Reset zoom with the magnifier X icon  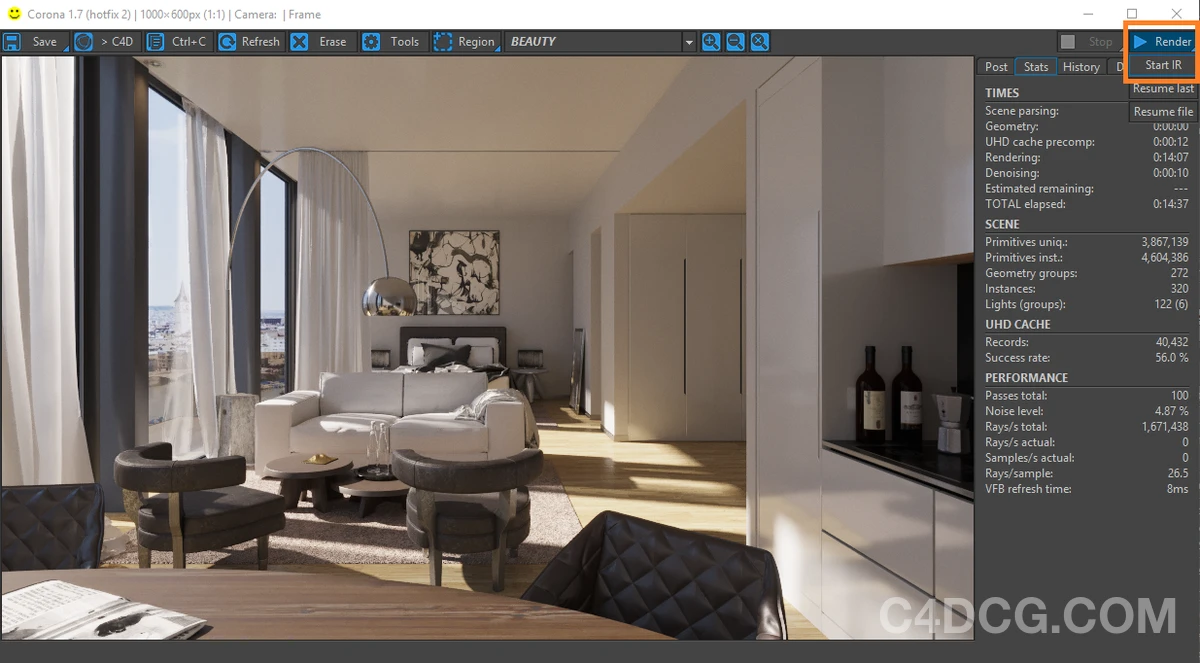click(760, 42)
